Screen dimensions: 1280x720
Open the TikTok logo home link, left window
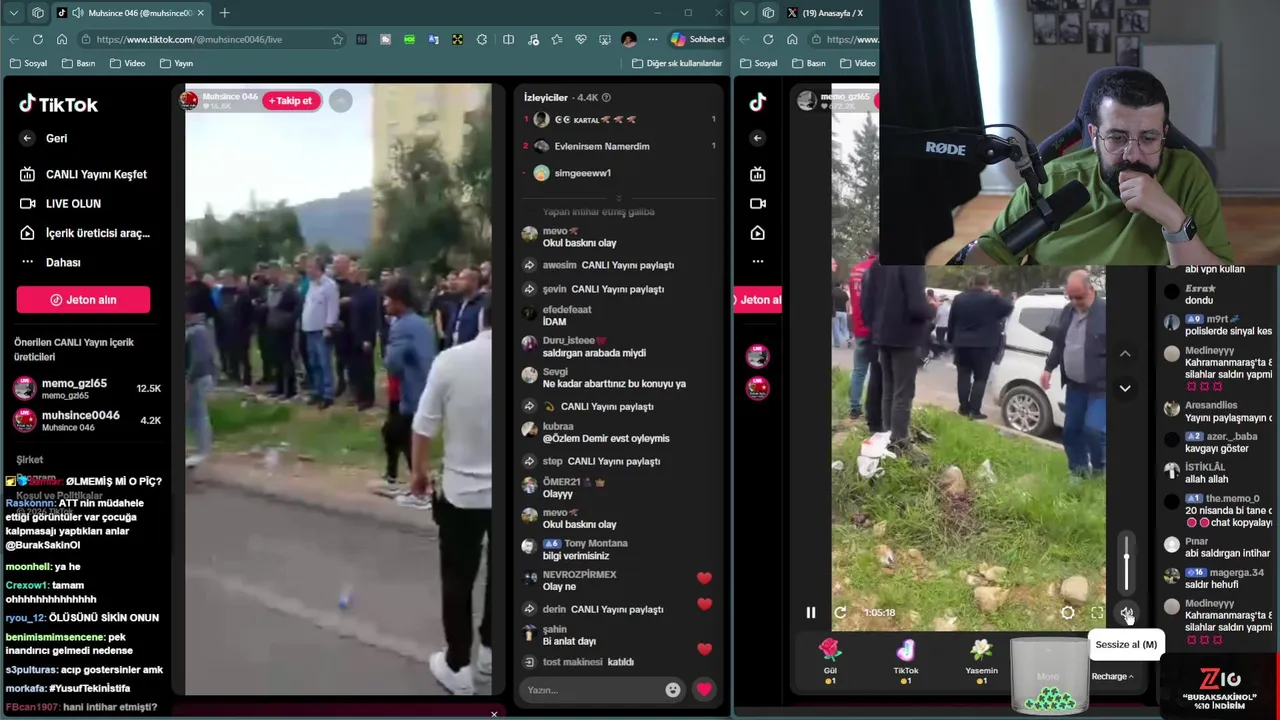tap(58, 104)
